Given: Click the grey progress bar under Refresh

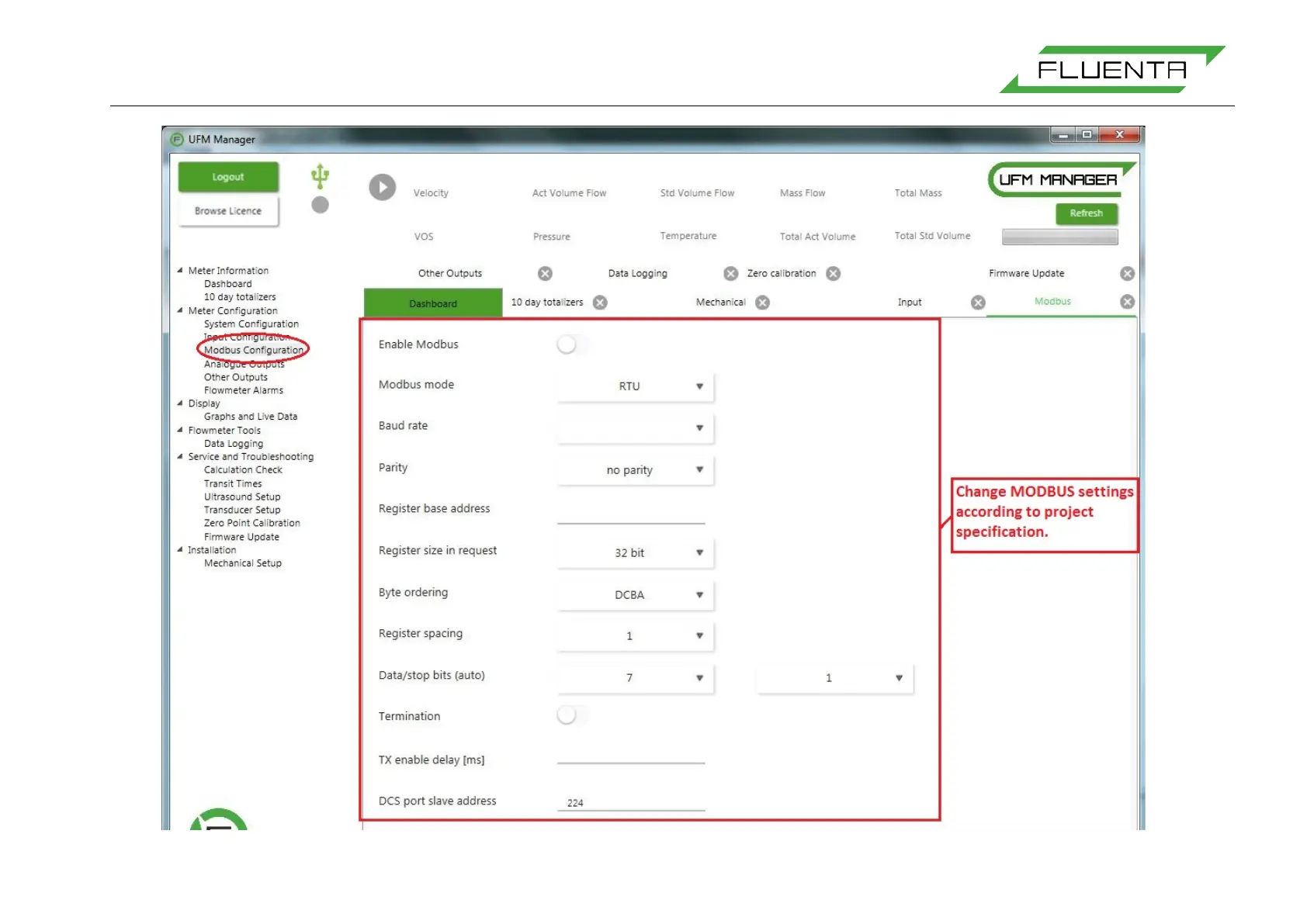Looking at the screenshot, I should click(x=1060, y=237).
